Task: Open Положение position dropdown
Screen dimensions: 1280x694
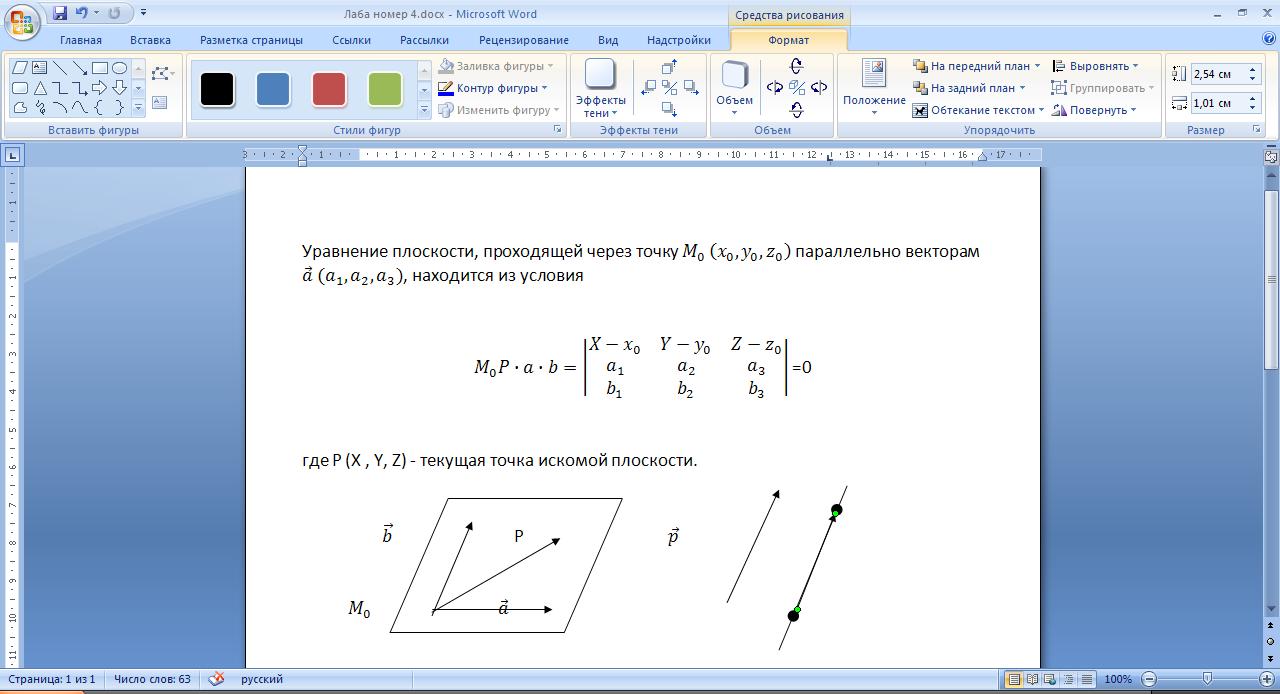Action: coord(874,89)
